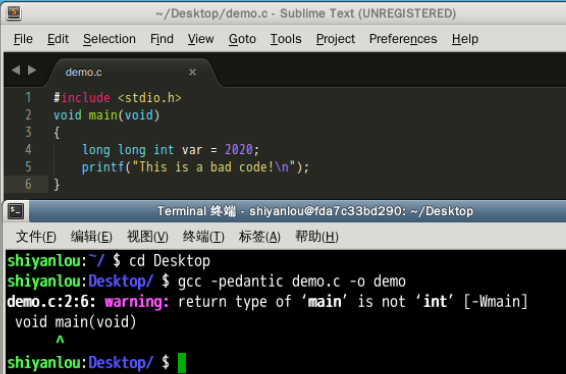Viewport: 566px width, 374px height.
Task: Click the '[-Wmain]' flag in the warning
Action: pyautogui.click(x=496, y=301)
